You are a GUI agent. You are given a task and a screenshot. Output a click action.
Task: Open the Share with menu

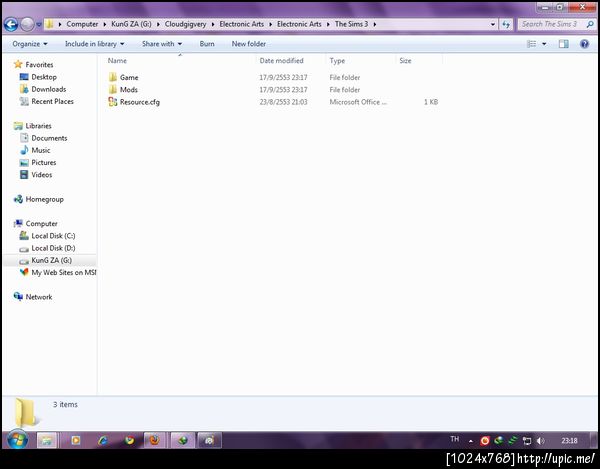coord(162,44)
